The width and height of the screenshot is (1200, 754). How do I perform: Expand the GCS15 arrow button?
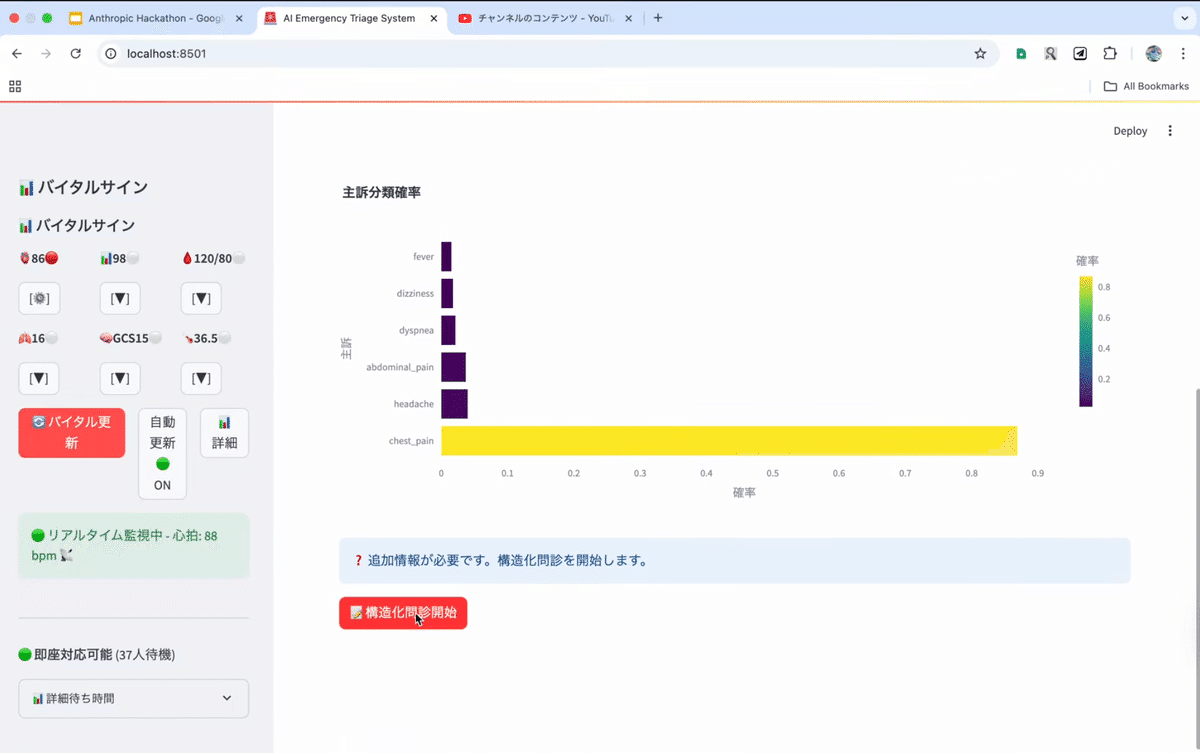[x=120, y=379]
